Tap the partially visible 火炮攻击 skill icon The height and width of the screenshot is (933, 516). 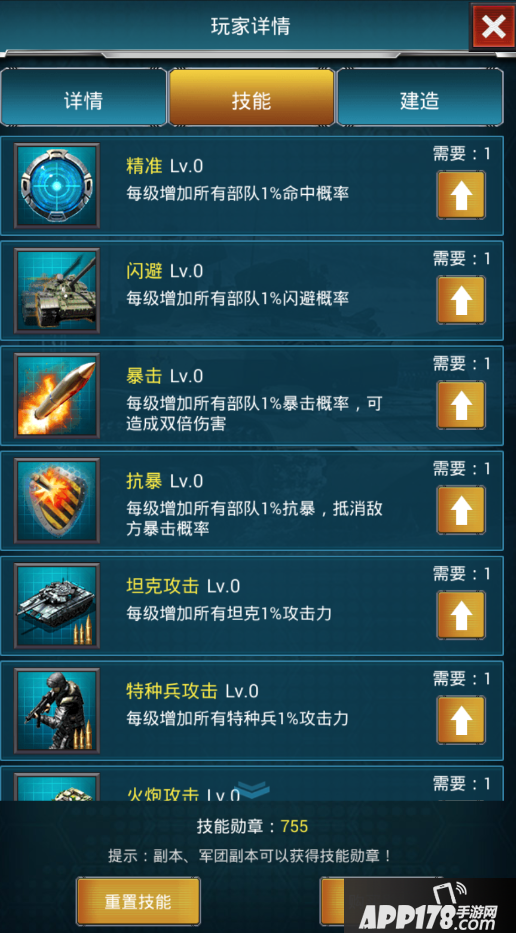tap(57, 787)
